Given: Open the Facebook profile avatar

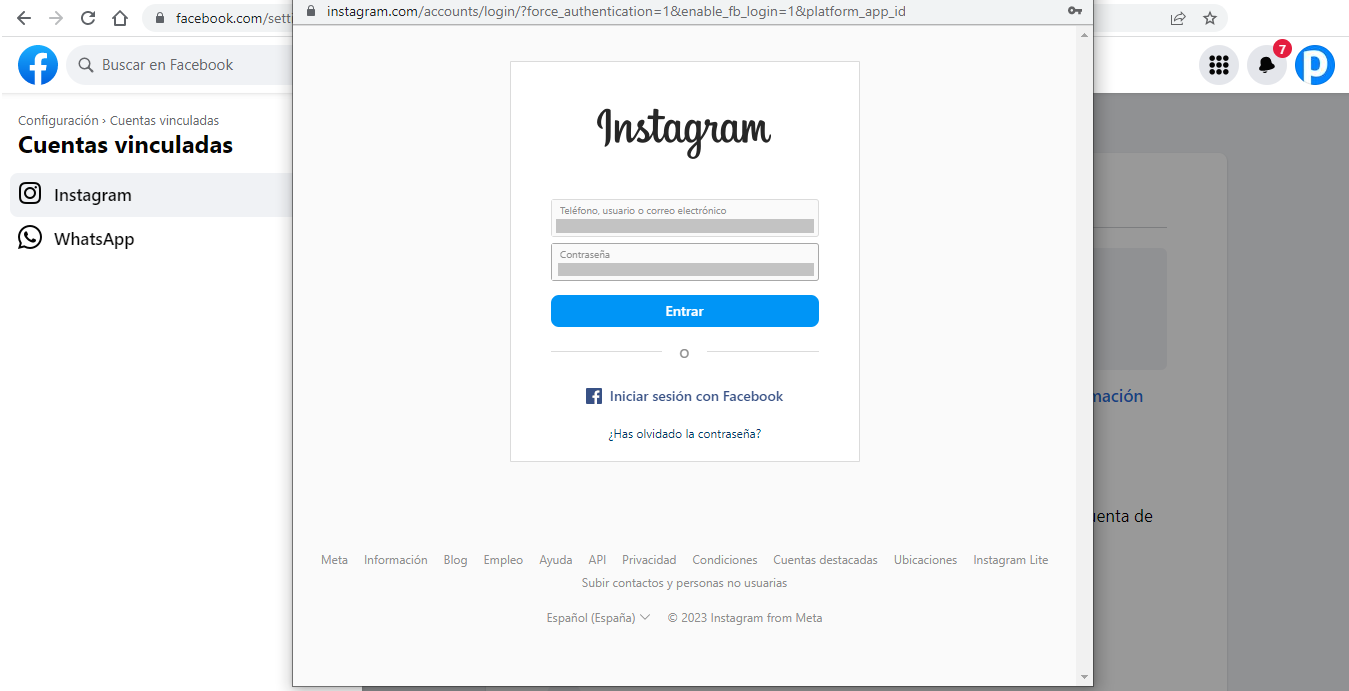Looking at the screenshot, I should click(1314, 65).
